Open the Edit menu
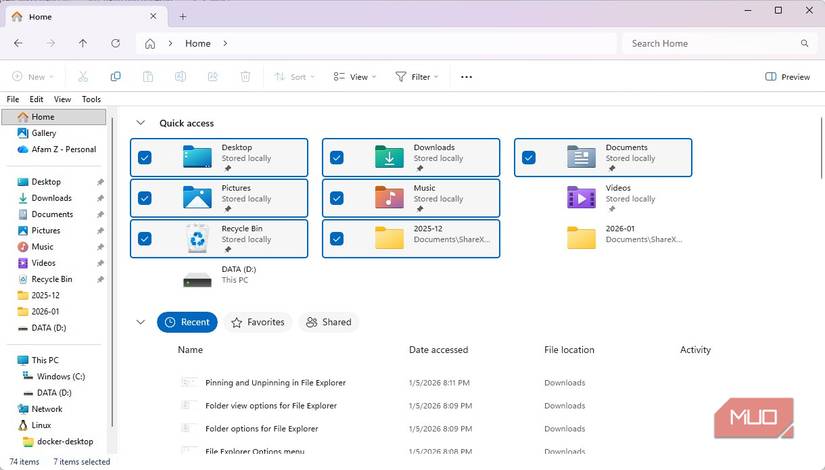Viewport: 825px width, 470px height. pos(36,99)
